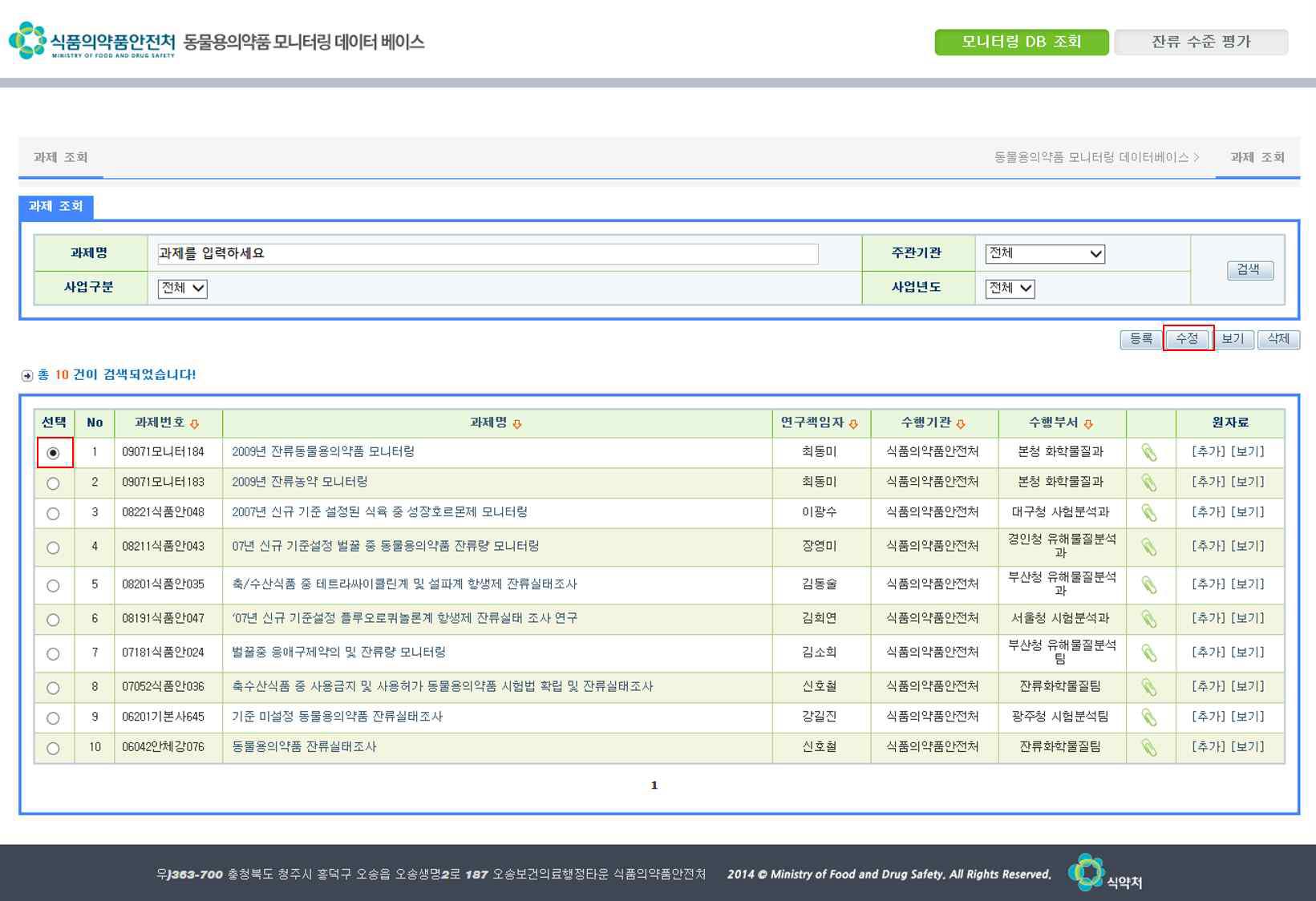Select radio button for row 4
Screen dimensions: 1316x901
(53, 547)
